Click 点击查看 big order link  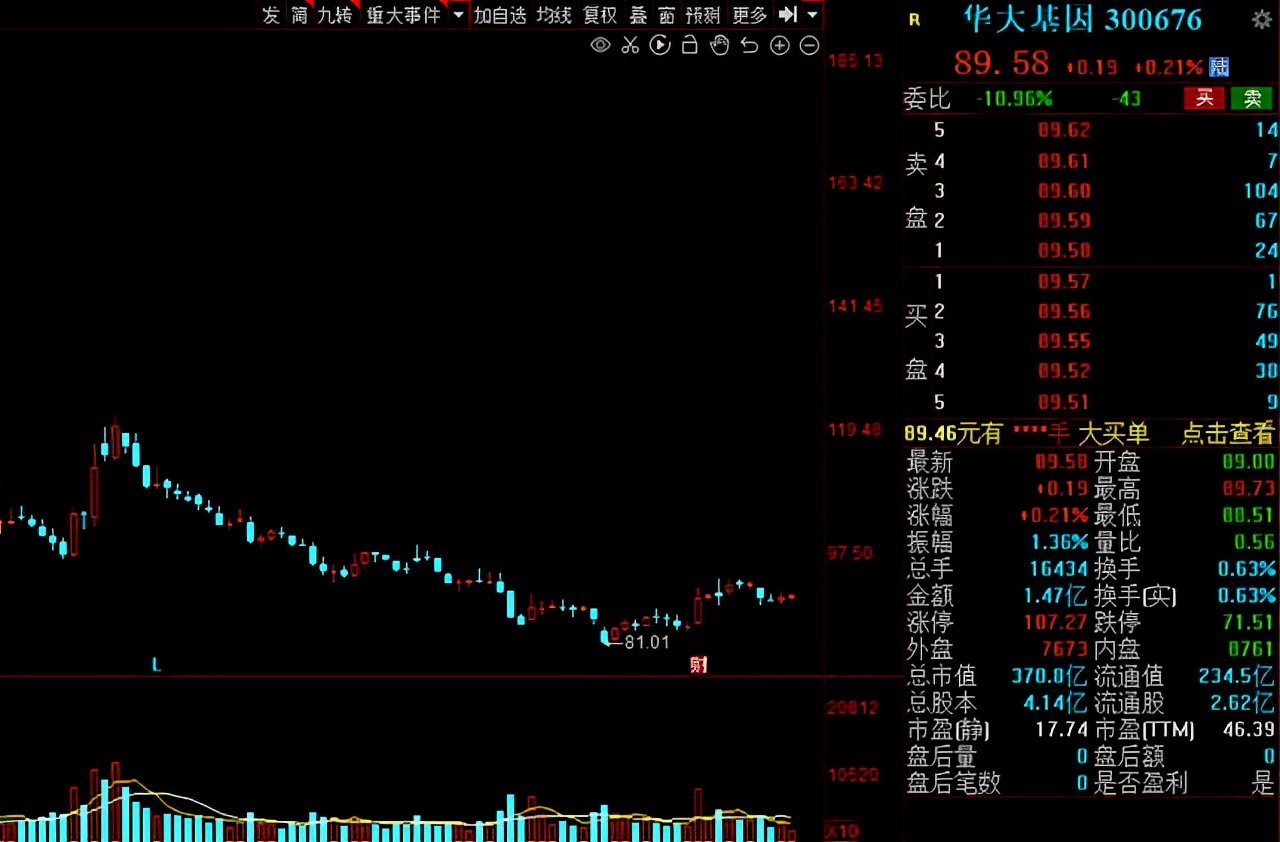point(1227,433)
